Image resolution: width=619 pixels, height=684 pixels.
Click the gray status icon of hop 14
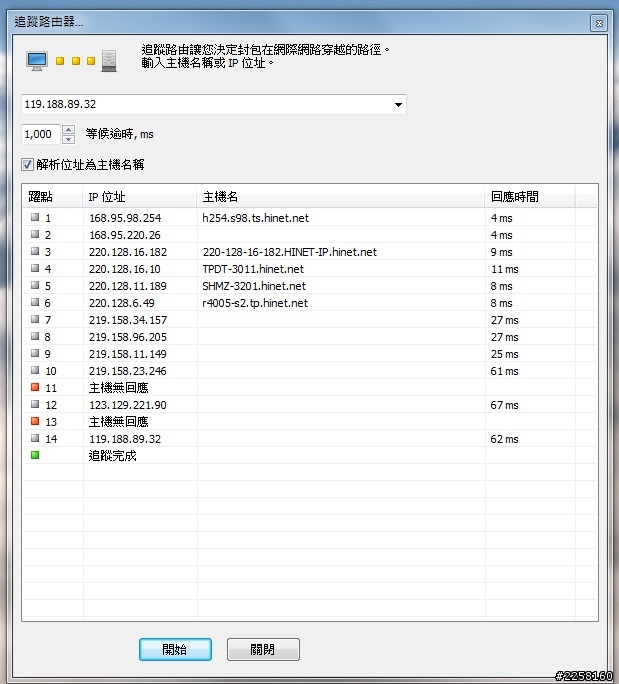click(x=35, y=438)
